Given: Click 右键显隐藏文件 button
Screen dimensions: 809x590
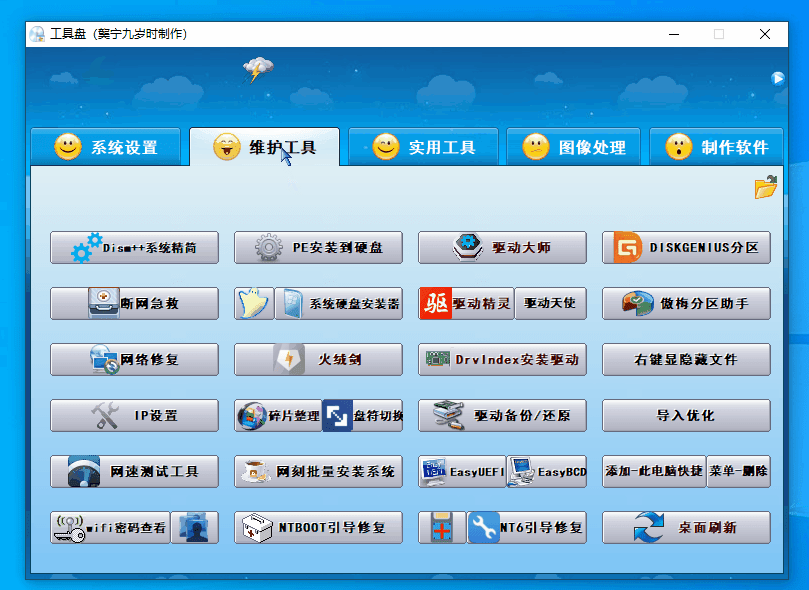Looking at the screenshot, I should 686,360.
